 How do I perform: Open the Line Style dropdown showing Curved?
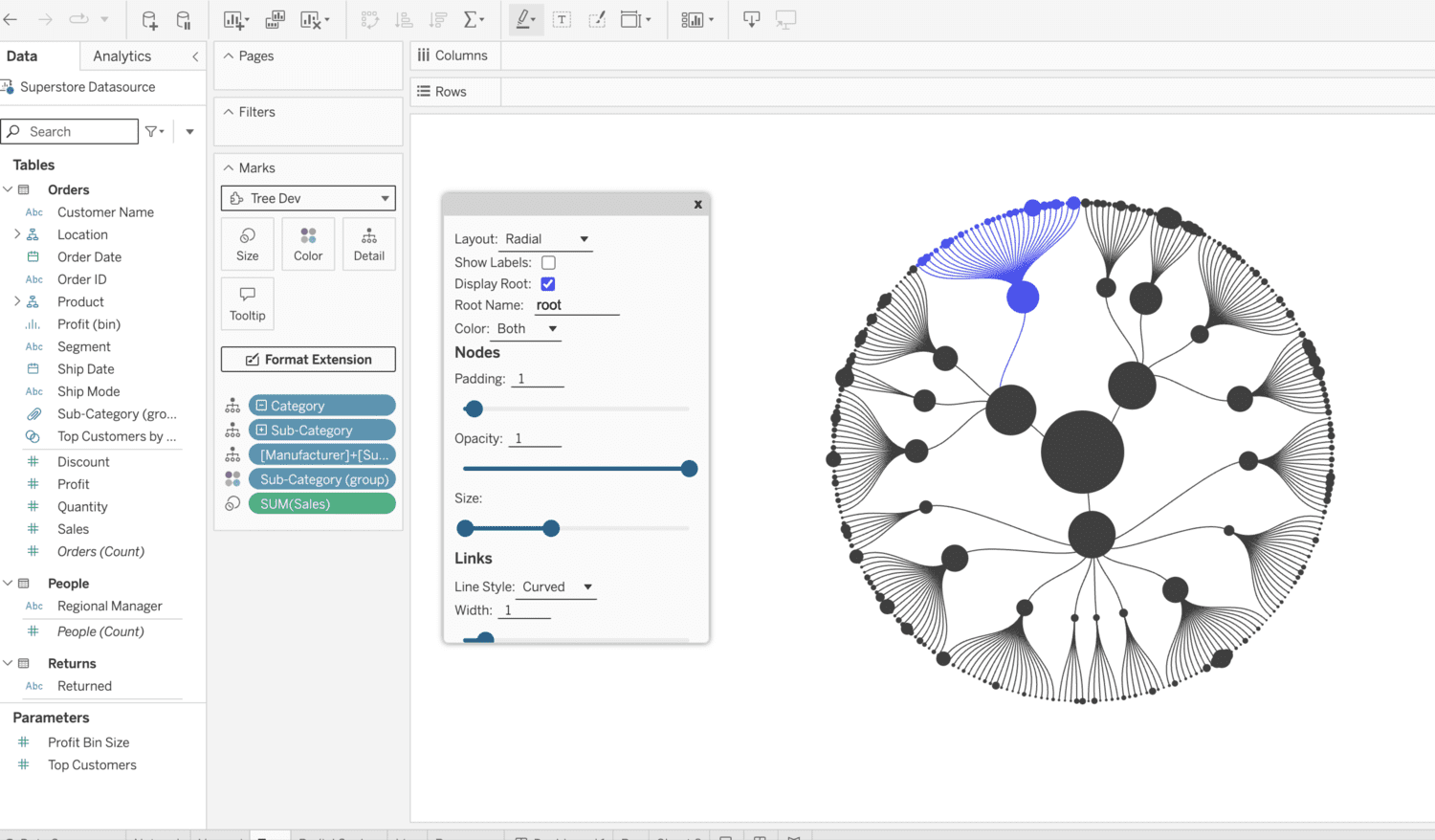click(556, 586)
